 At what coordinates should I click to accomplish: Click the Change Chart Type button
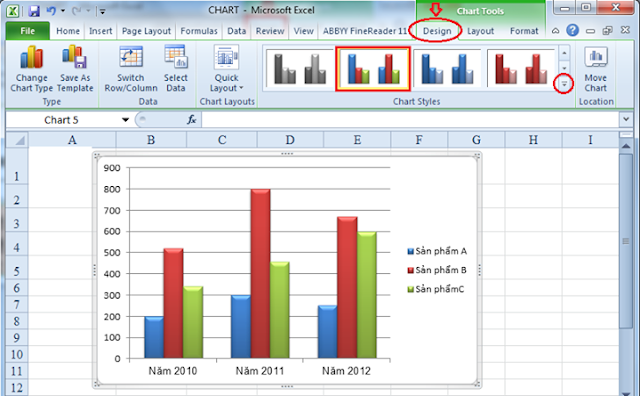click(31, 69)
